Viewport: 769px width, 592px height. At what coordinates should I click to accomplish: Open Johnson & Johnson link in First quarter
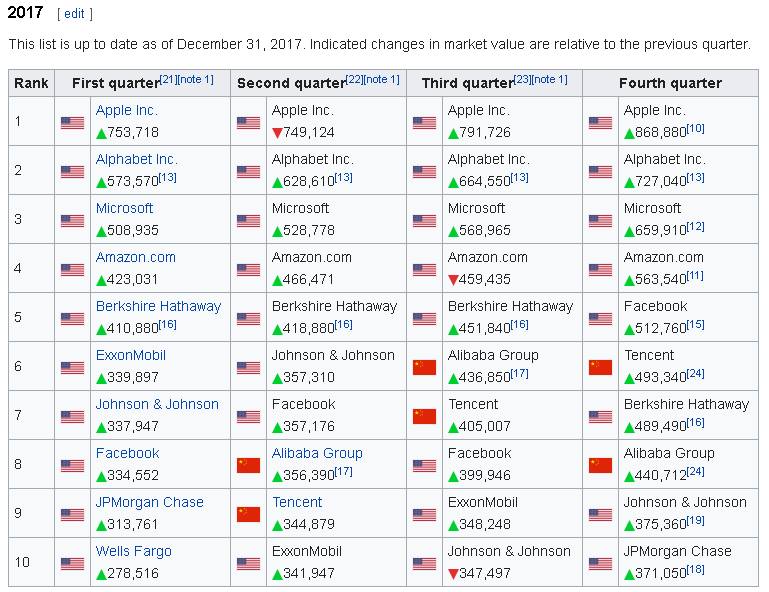(x=157, y=405)
